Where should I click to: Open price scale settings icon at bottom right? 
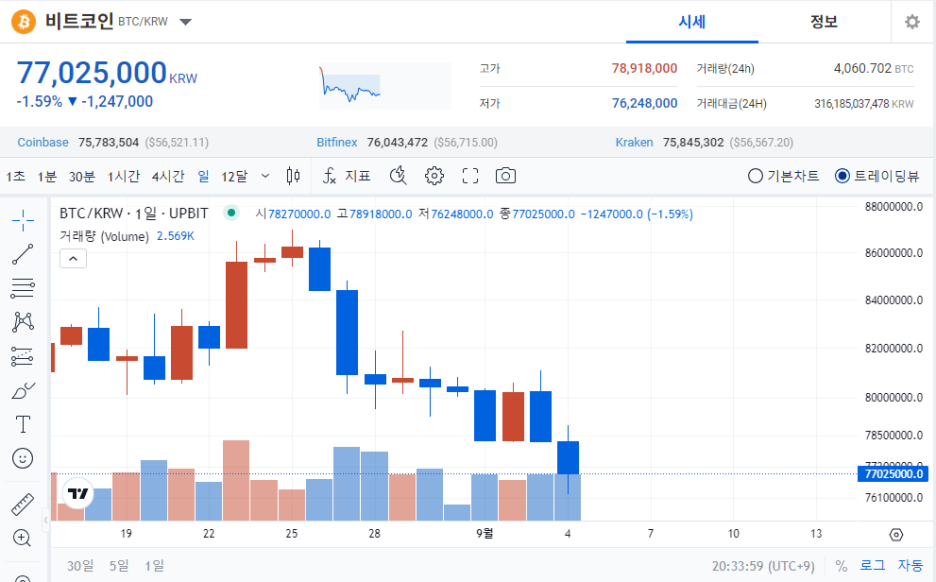point(896,534)
